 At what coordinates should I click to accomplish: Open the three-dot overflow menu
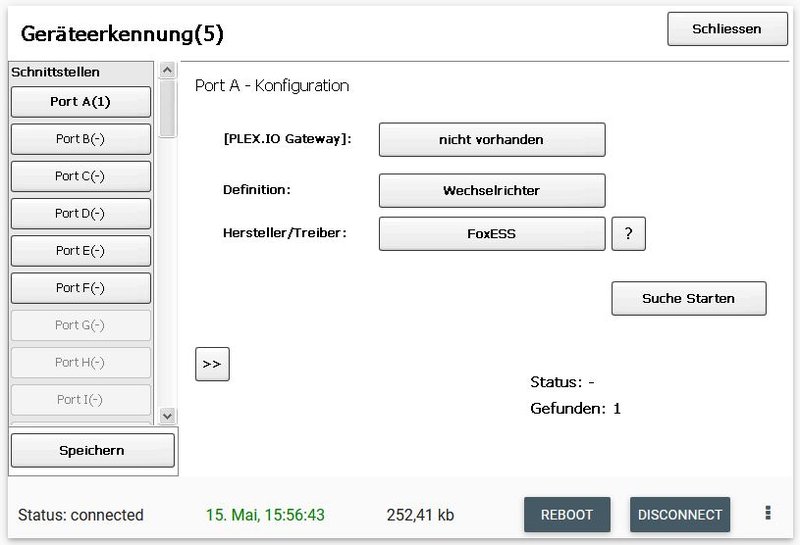click(768, 513)
